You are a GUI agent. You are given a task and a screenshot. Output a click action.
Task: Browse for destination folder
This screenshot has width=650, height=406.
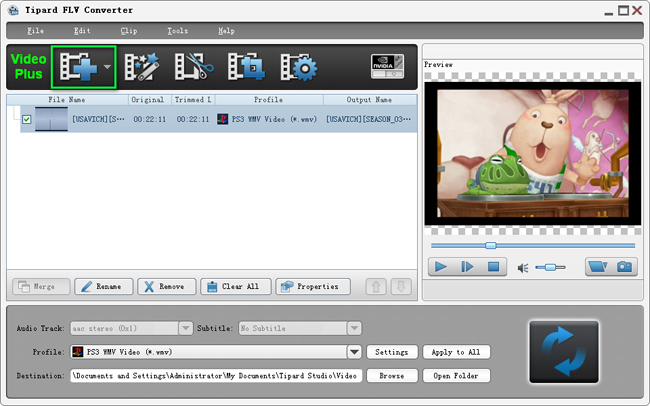392,376
